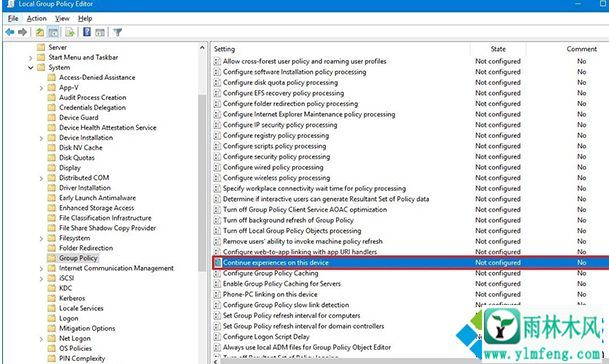Select the Group Policy folder in tree
Screen dimensions: 609x364
[78, 258]
